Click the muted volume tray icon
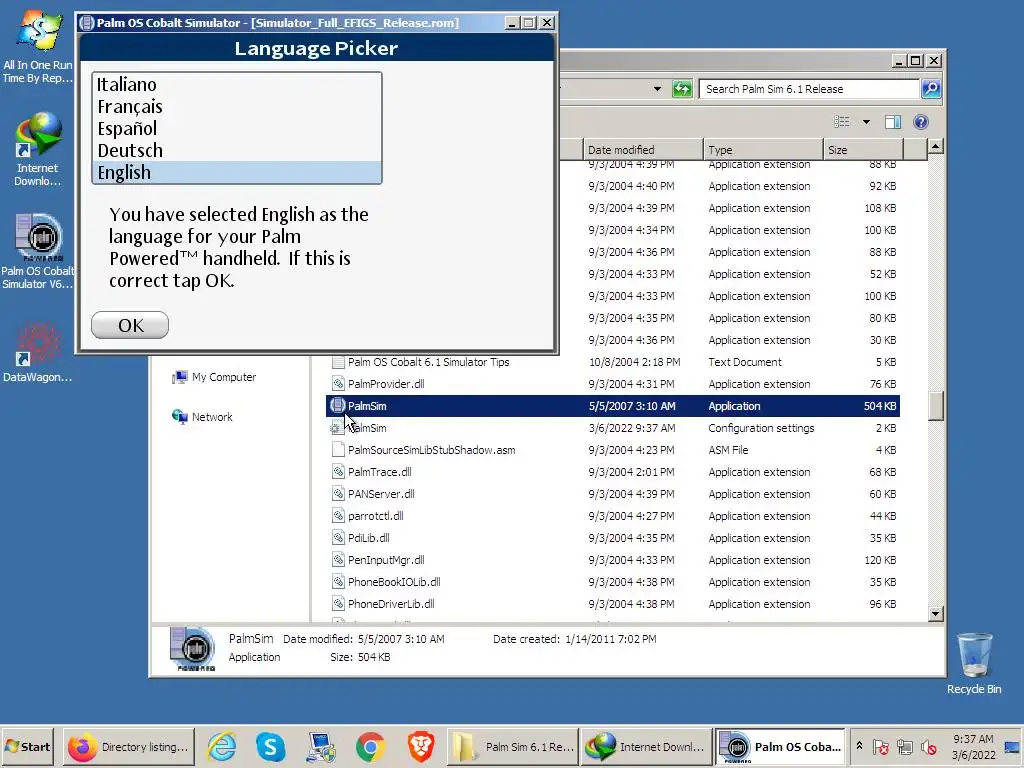Screen dimensions: 1024x768 point(928,746)
